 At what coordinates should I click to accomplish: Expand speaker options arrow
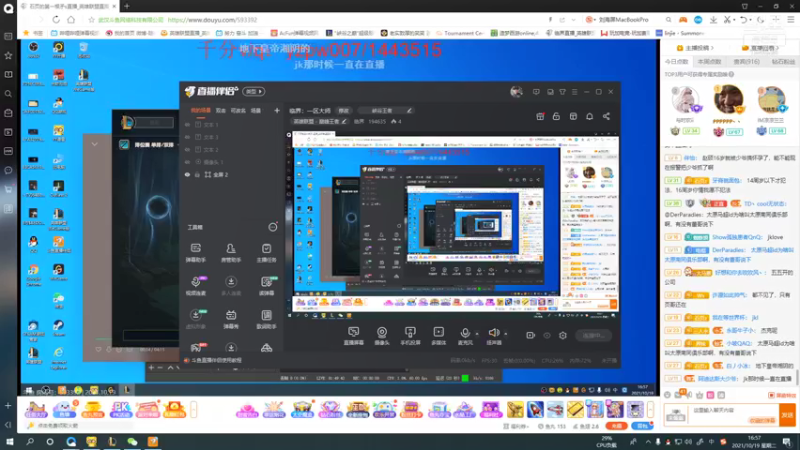pyautogui.click(x=506, y=334)
